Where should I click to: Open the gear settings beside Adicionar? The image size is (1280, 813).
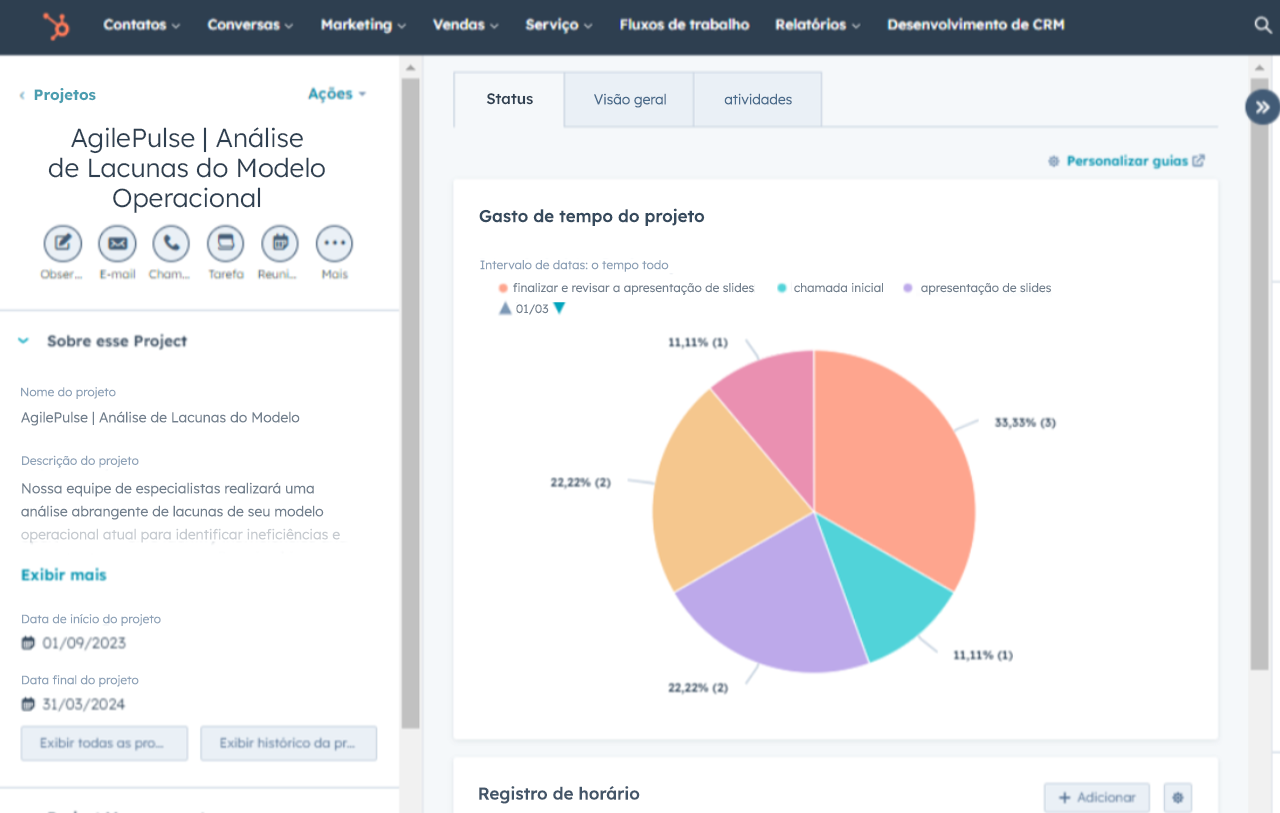coord(1177,797)
